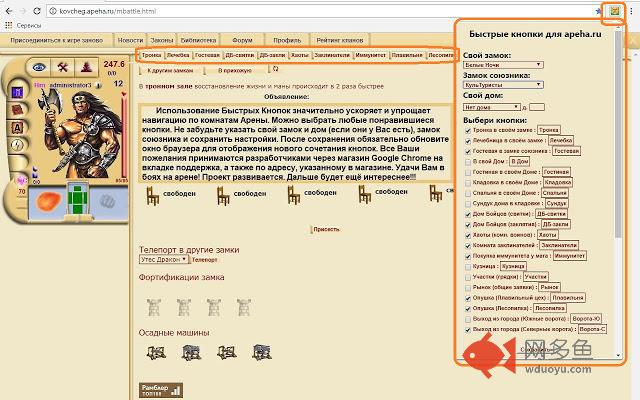The image size is (640, 400).
Task: Click the browser reload icon
Action: [37, 11]
